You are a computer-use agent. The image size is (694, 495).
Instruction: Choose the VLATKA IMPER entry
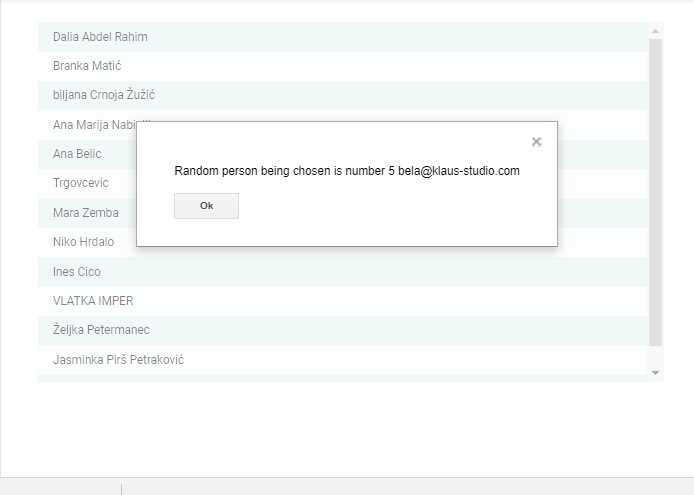(93, 301)
